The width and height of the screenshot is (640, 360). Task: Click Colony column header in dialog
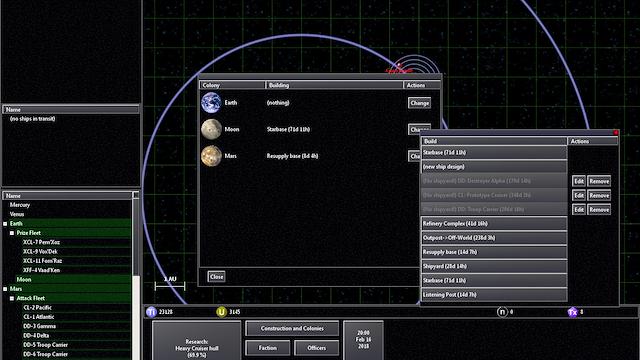(x=232, y=85)
